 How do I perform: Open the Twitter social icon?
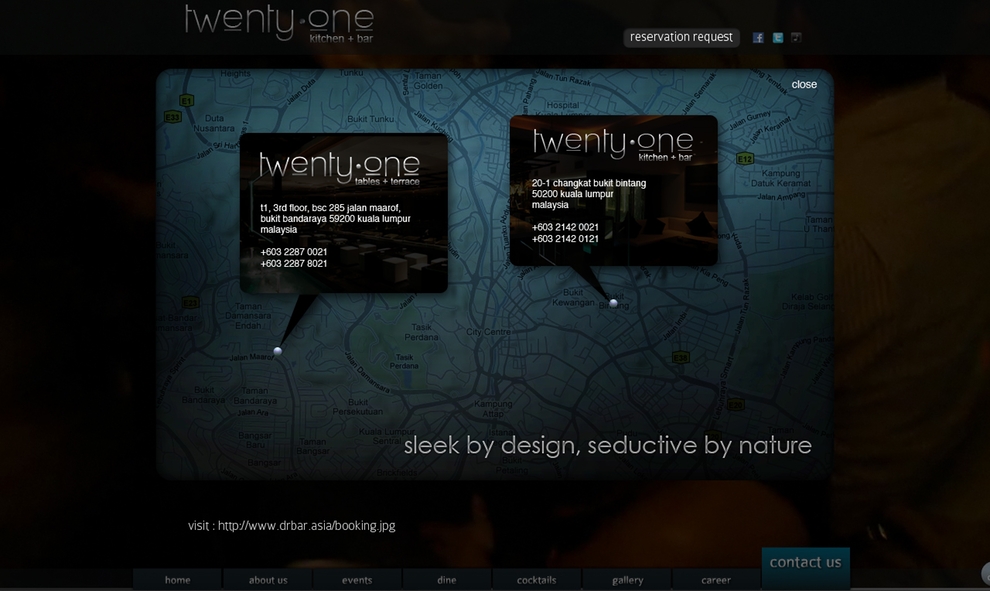coord(777,38)
